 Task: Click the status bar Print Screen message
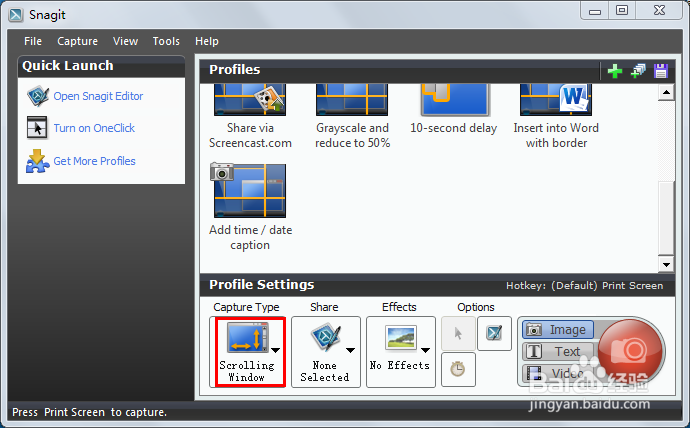pos(89,412)
